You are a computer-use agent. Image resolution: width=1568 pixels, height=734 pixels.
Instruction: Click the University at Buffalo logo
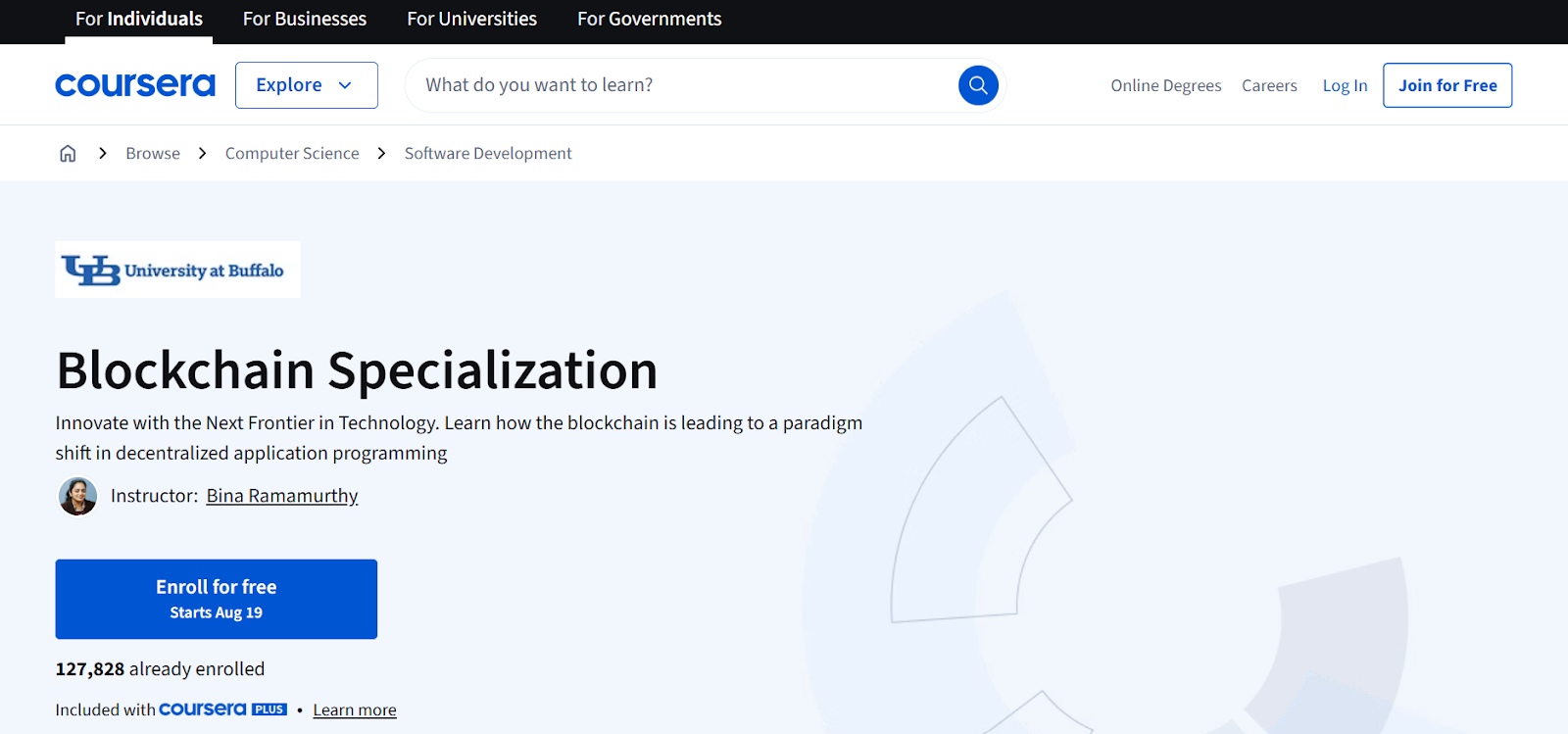(177, 269)
